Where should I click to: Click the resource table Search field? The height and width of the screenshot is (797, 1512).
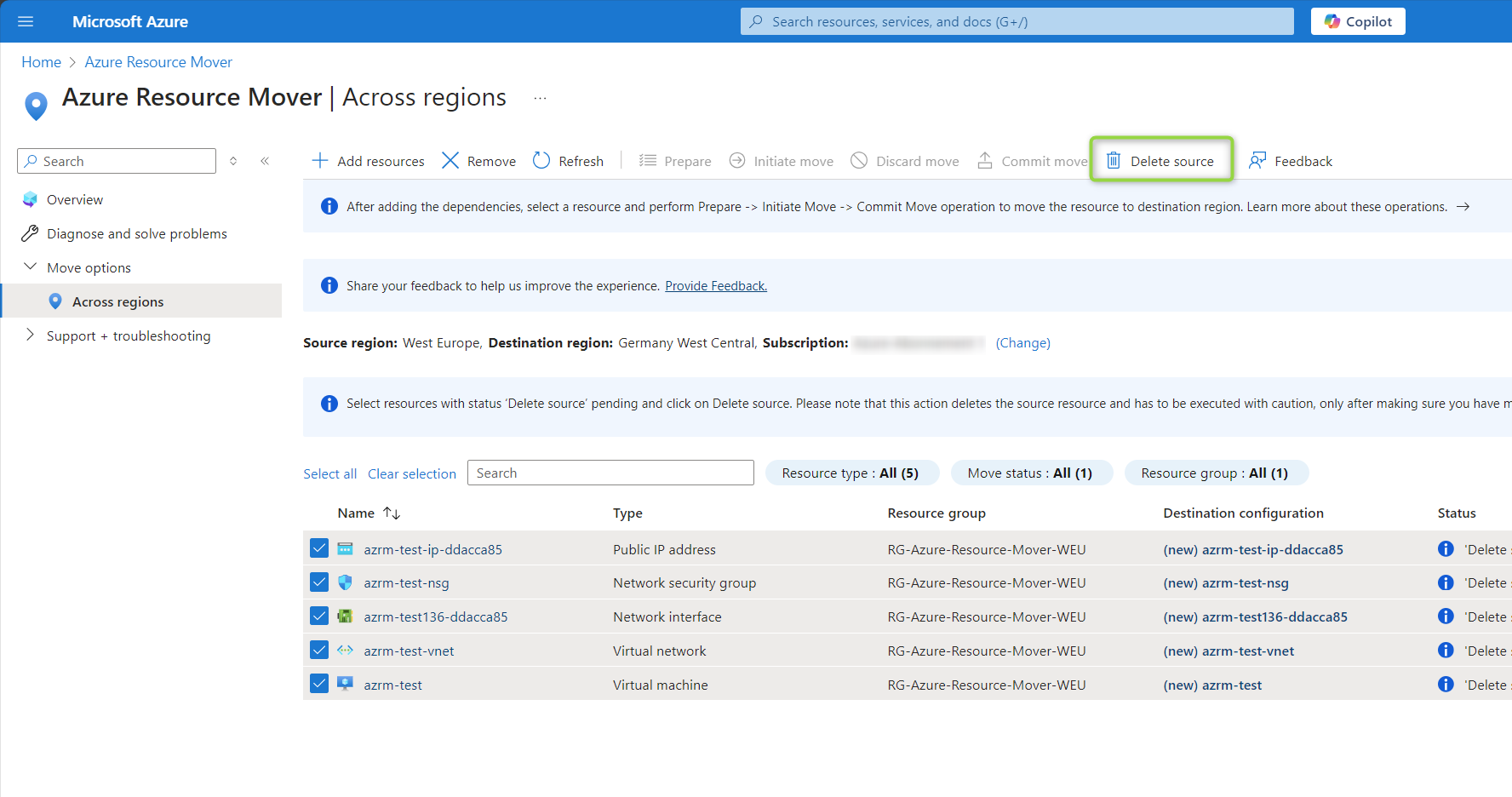(610, 473)
